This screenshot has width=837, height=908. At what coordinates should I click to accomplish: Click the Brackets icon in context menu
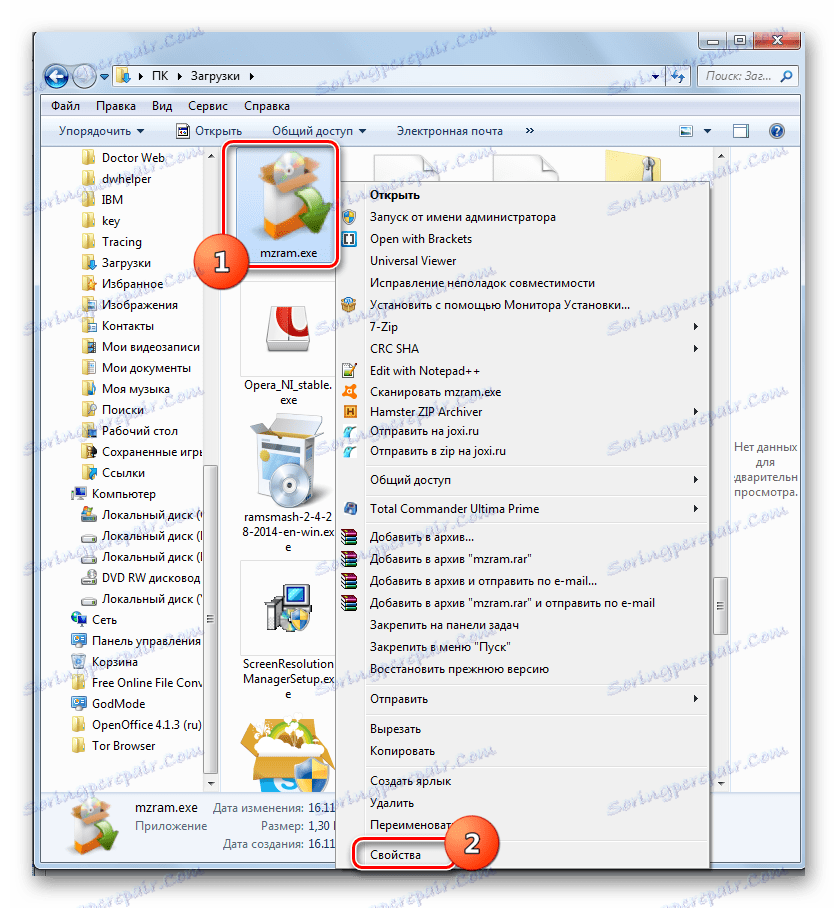[x=349, y=239]
